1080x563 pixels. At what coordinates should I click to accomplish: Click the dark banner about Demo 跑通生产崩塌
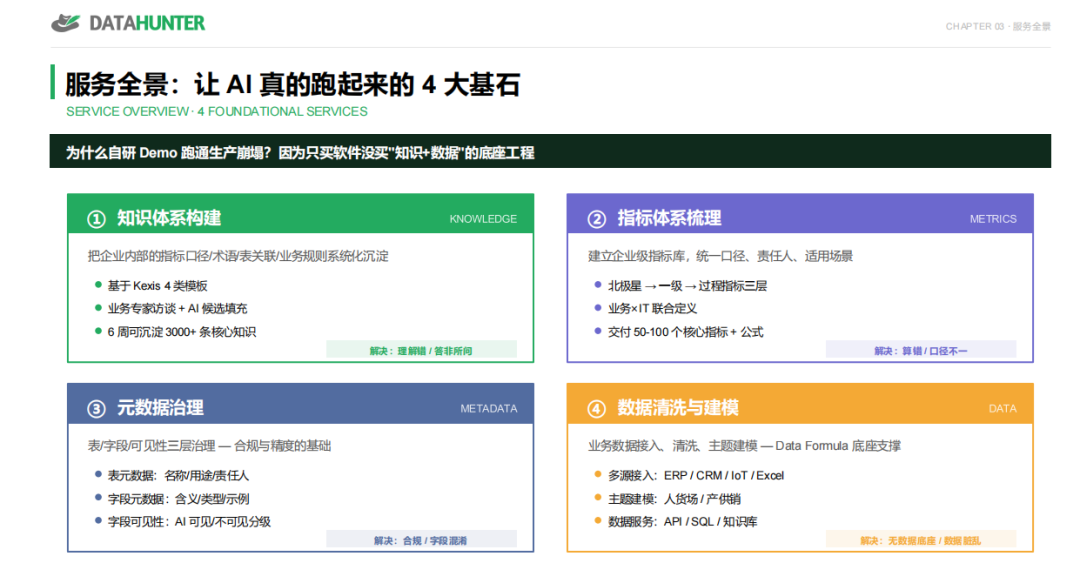[x=550, y=152]
